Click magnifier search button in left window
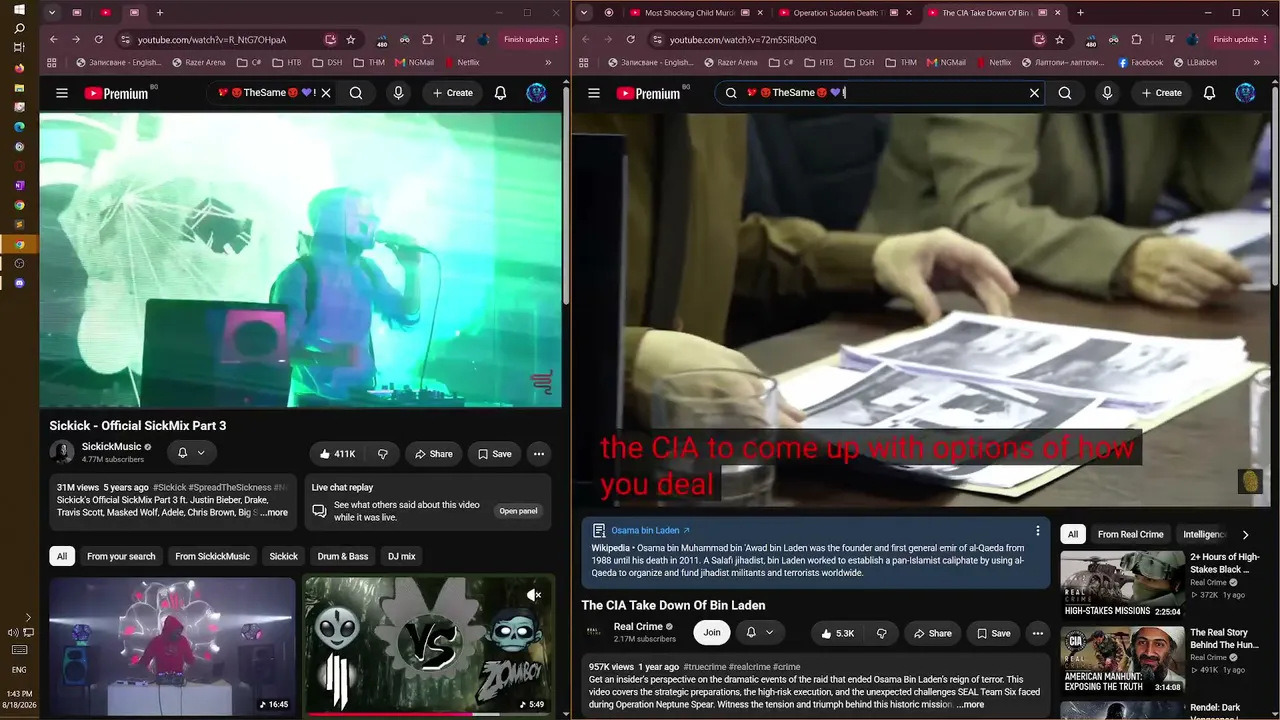 point(356,93)
